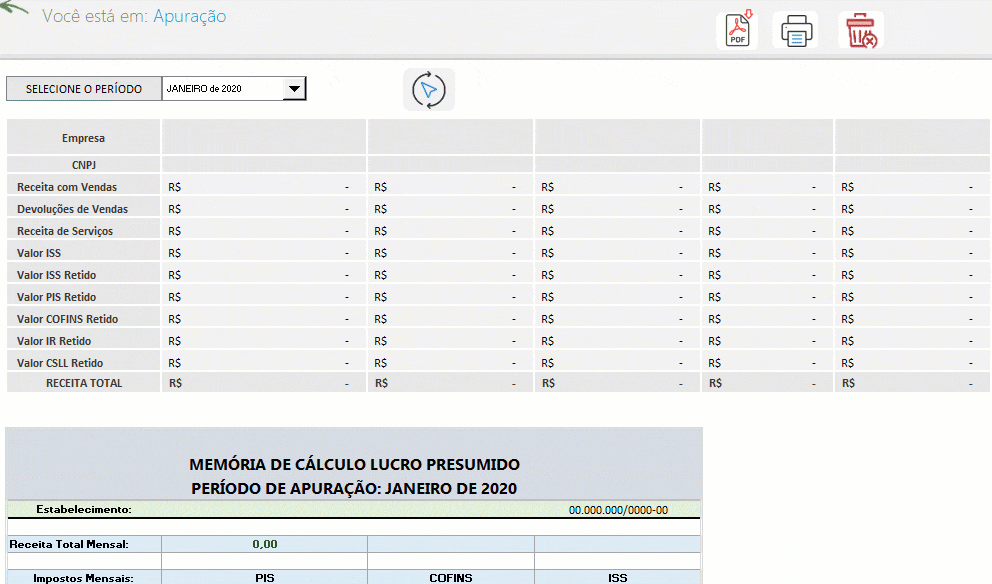
Task: Select the Devoluções de Vendas label
Action: [72, 209]
